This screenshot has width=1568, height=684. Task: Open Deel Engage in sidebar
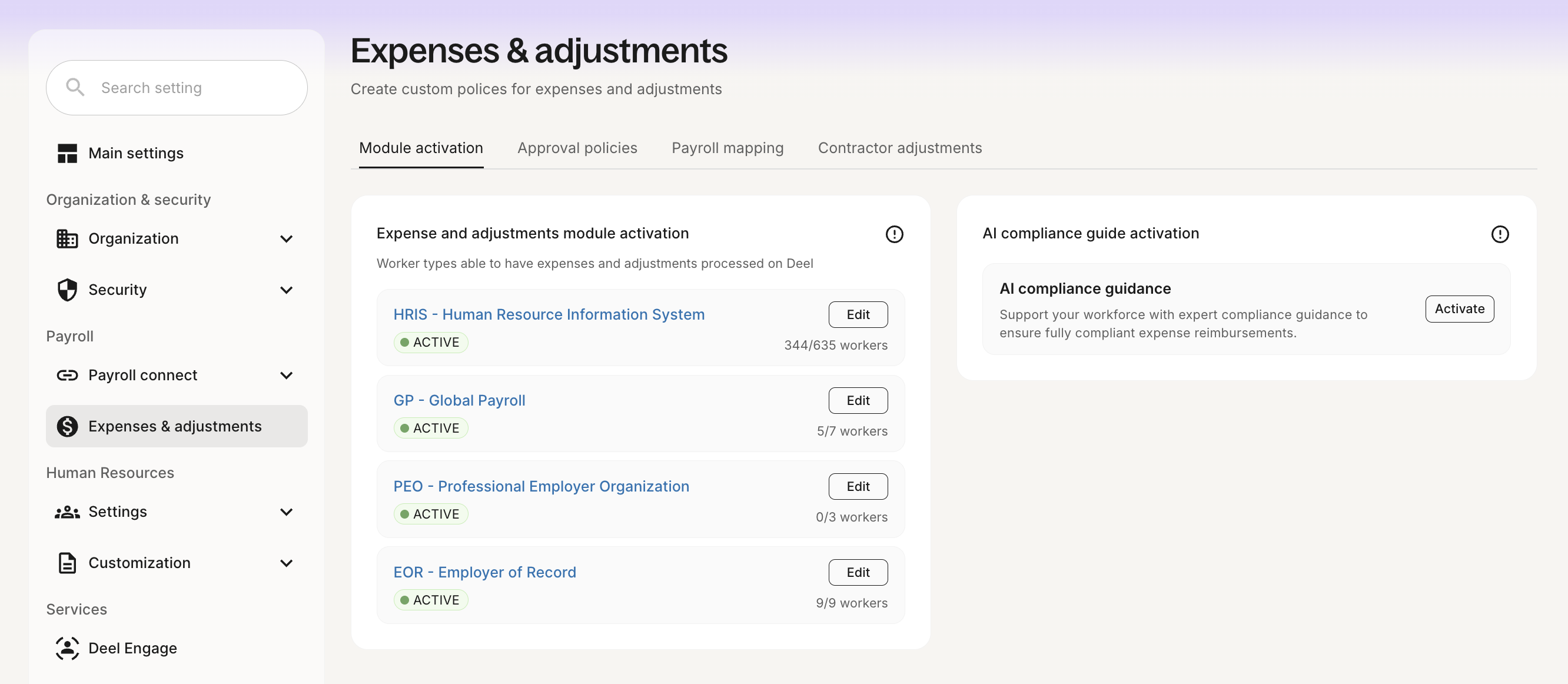[177, 648]
